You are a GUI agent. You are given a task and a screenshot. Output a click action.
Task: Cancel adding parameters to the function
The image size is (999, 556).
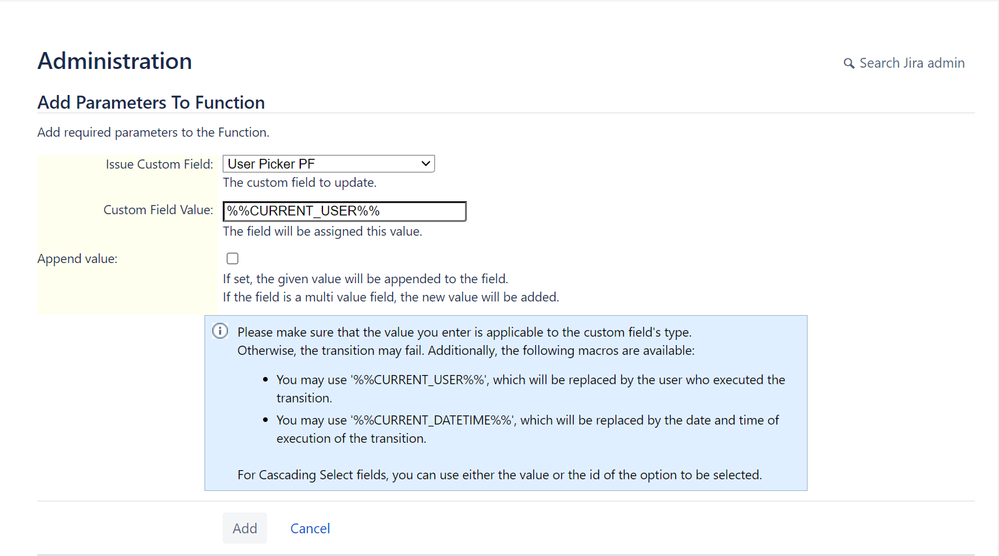pyautogui.click(x=310, y=528)
